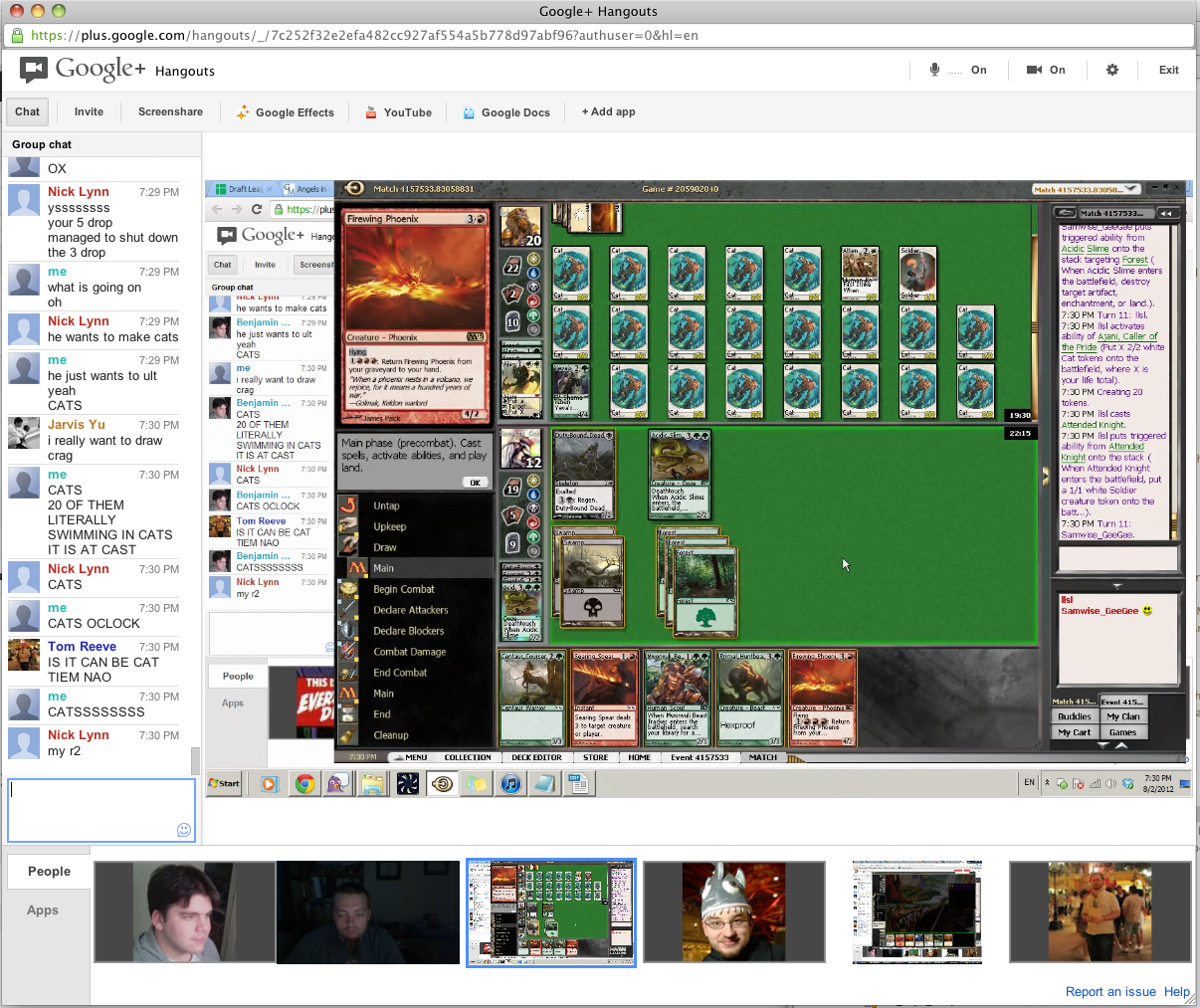The image size is (1200, 1008).
Task: Click the Upkeep phase icon
Action: (348, 526)
